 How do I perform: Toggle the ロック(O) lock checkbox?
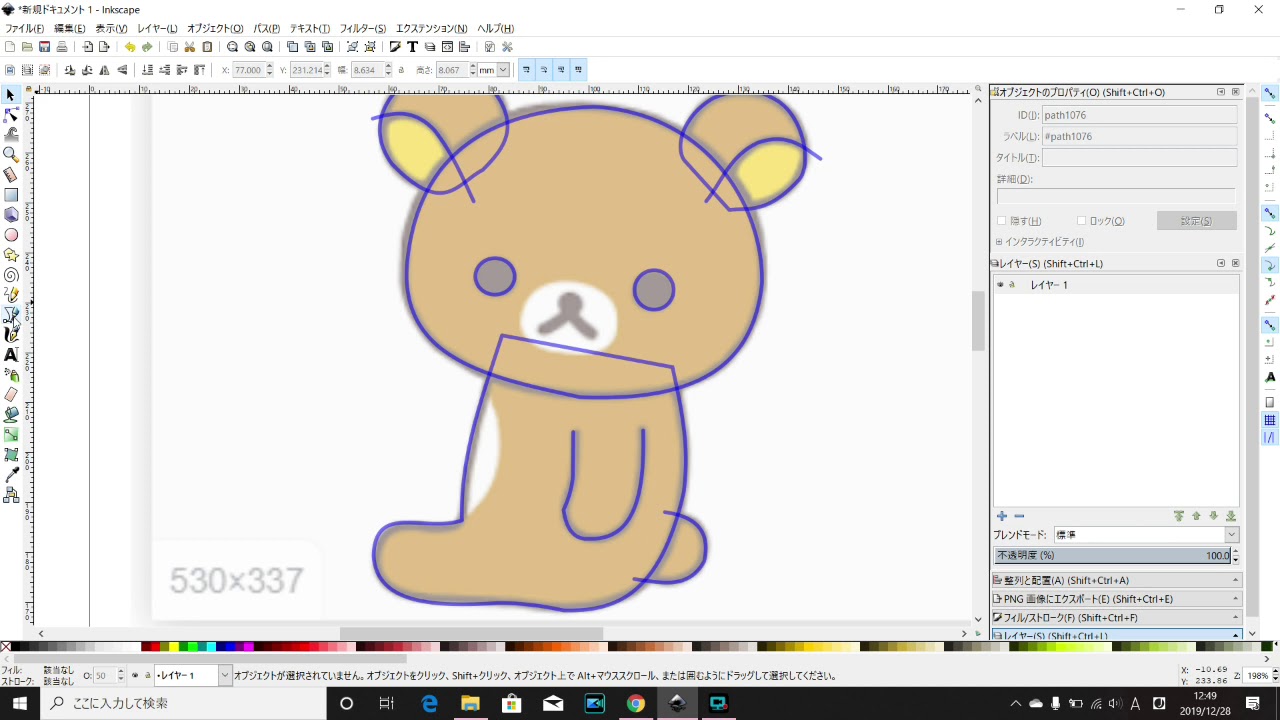[x=1082, y=221]
